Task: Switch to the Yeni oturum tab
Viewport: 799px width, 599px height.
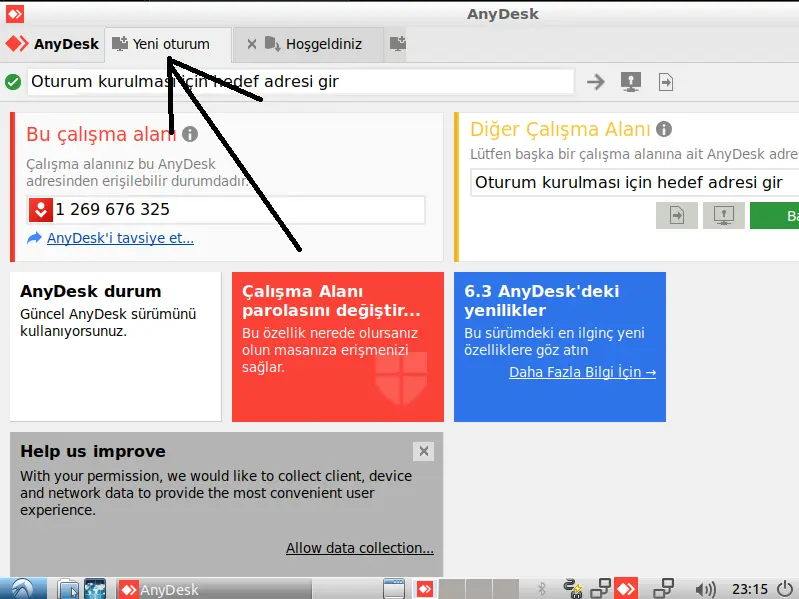Action: click(x=168, y=45)
